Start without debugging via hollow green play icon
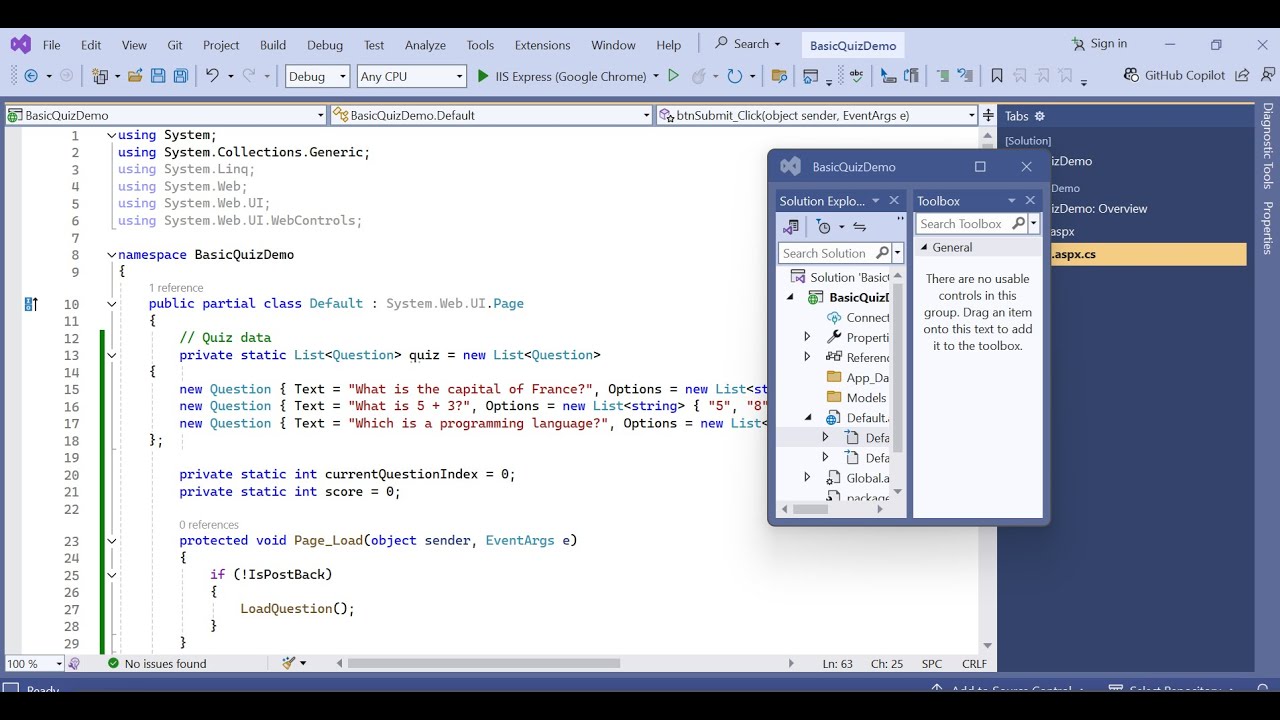The image size is (1280, 720). click(673, 76)
